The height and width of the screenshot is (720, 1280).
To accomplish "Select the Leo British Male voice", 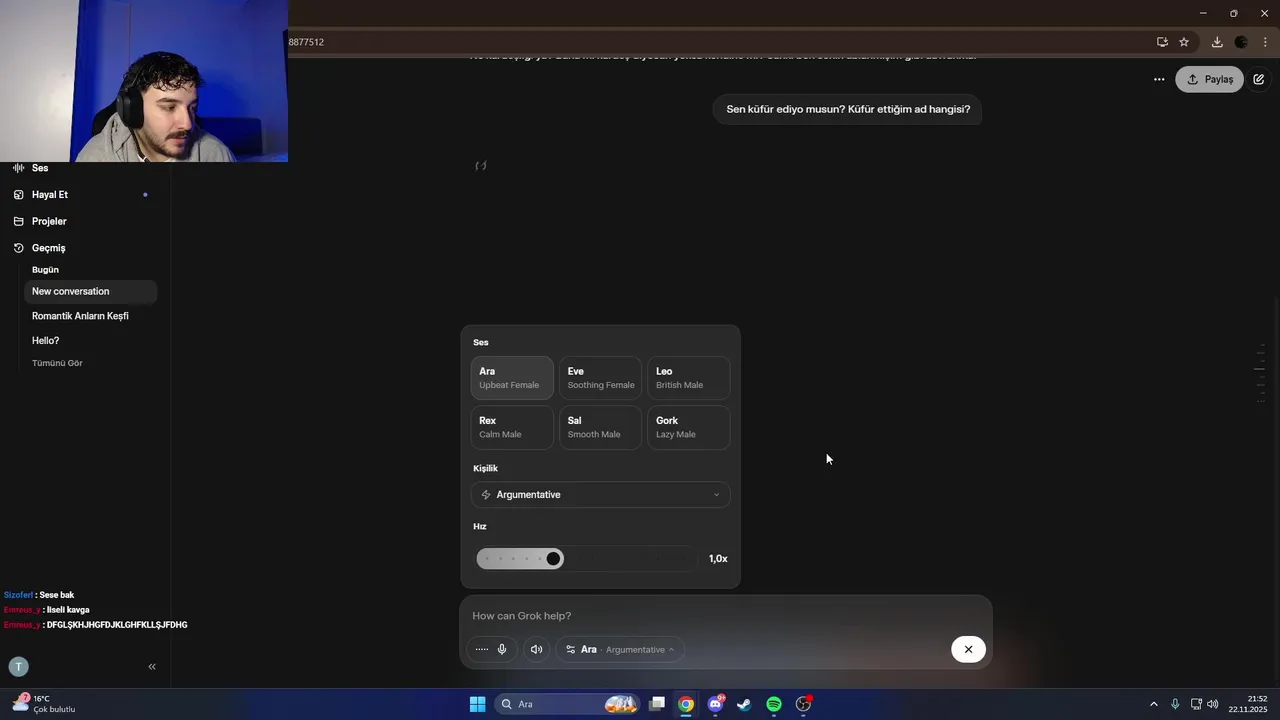I will (x=688, y=378).
